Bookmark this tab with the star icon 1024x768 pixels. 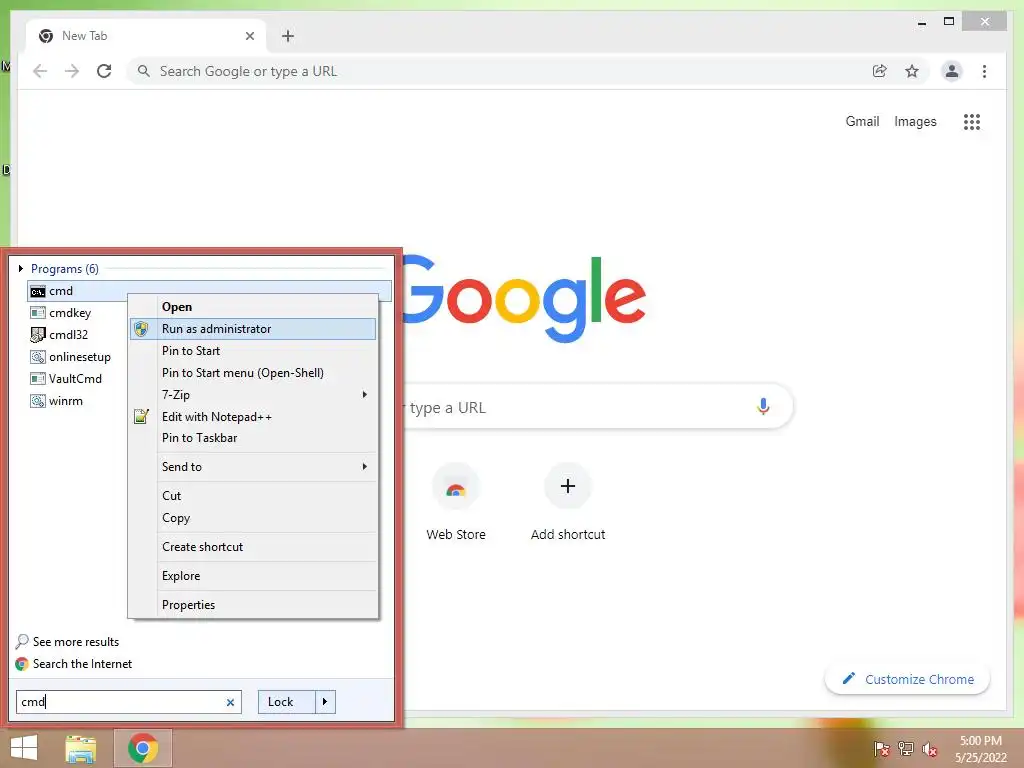[912, 71]
